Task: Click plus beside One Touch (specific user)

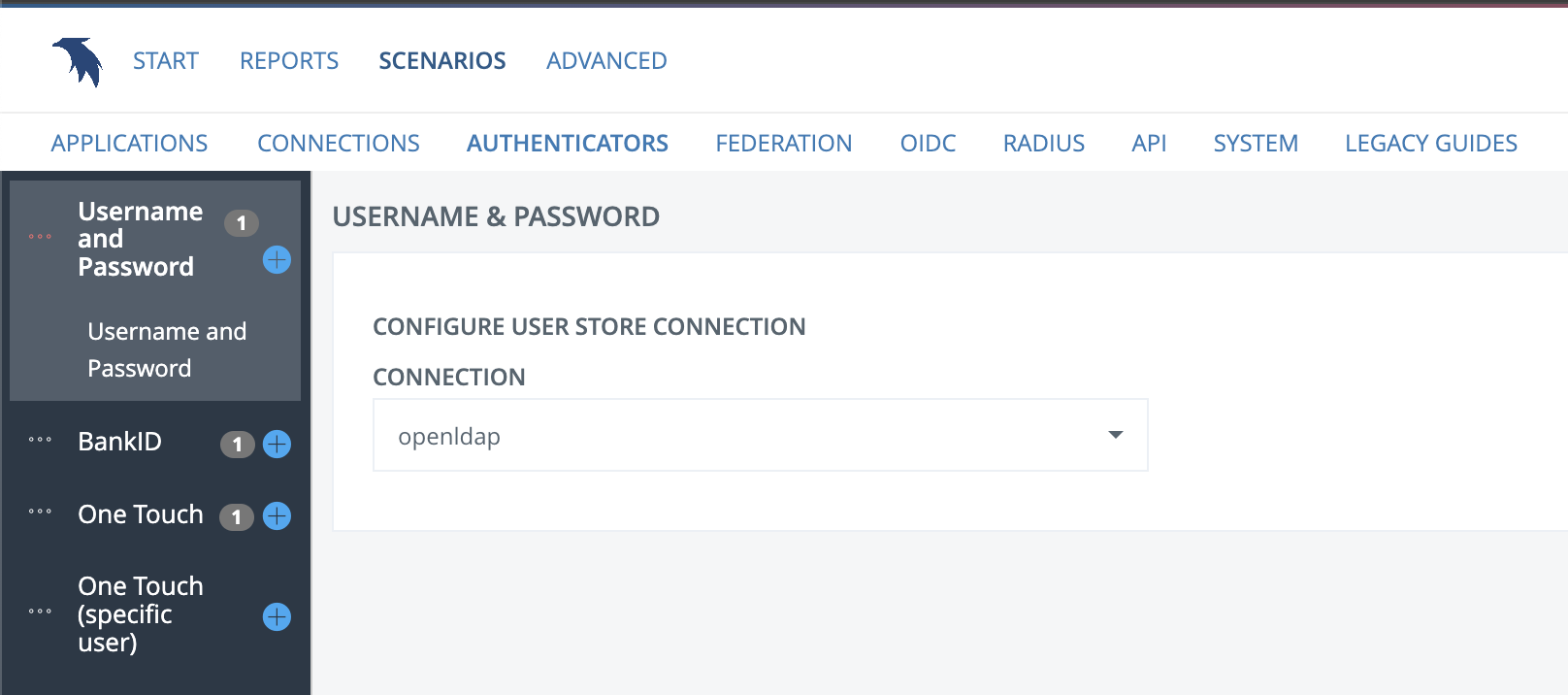Action: (x=277, y=616)
